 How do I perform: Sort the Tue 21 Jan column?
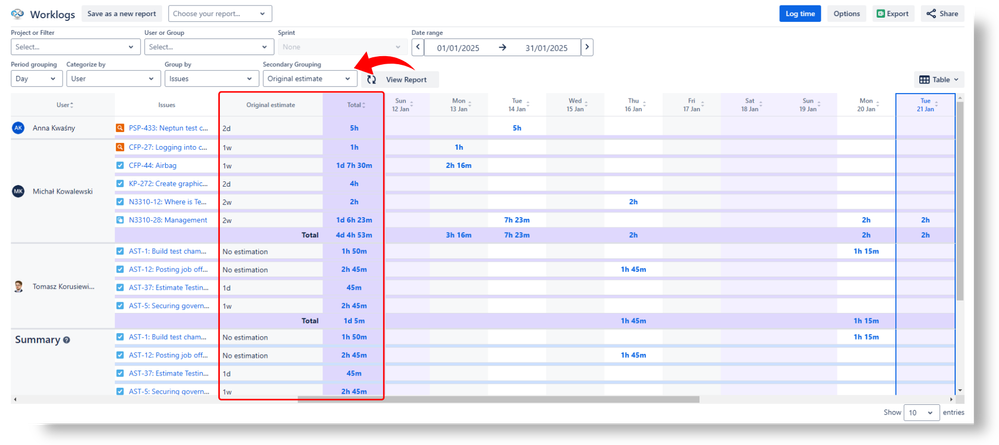click(x=937, y=105)
